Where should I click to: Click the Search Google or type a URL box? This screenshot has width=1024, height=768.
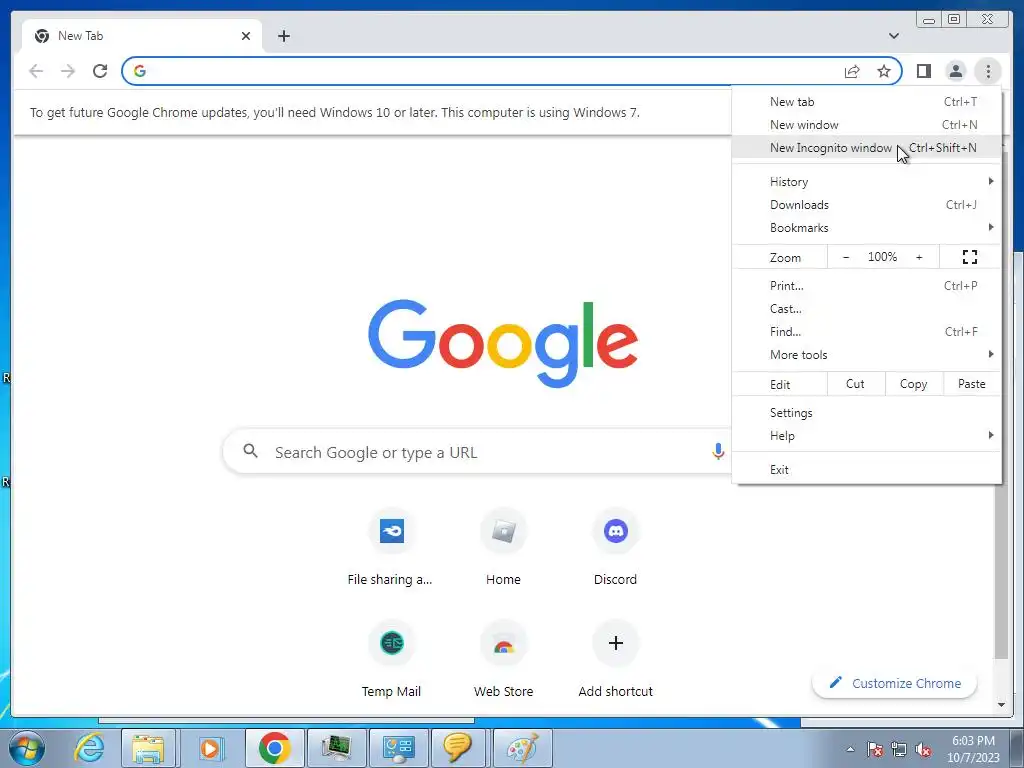click(477, 451)
